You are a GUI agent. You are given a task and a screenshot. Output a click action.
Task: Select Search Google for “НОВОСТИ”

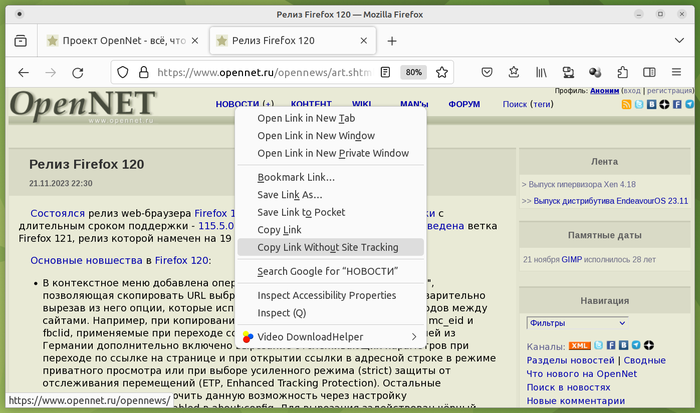tap(330, 271)
